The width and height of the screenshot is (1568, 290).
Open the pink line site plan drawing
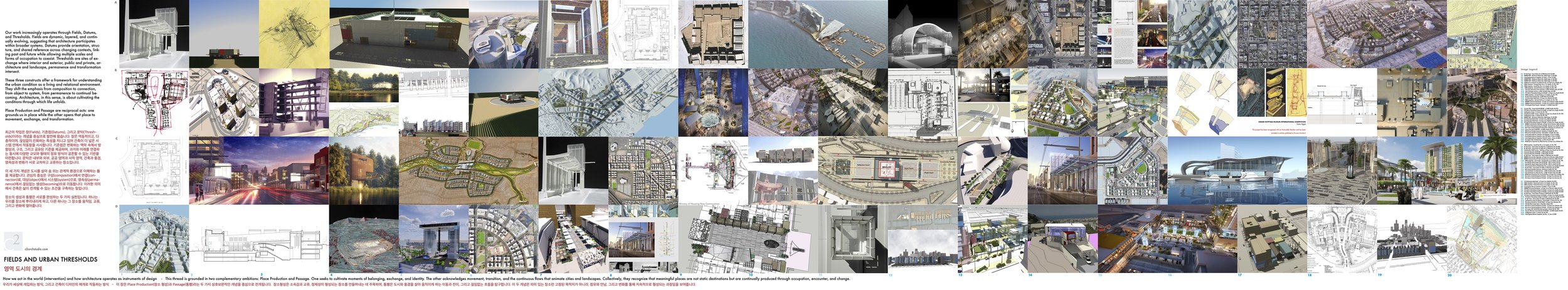[x=154, y=102]
